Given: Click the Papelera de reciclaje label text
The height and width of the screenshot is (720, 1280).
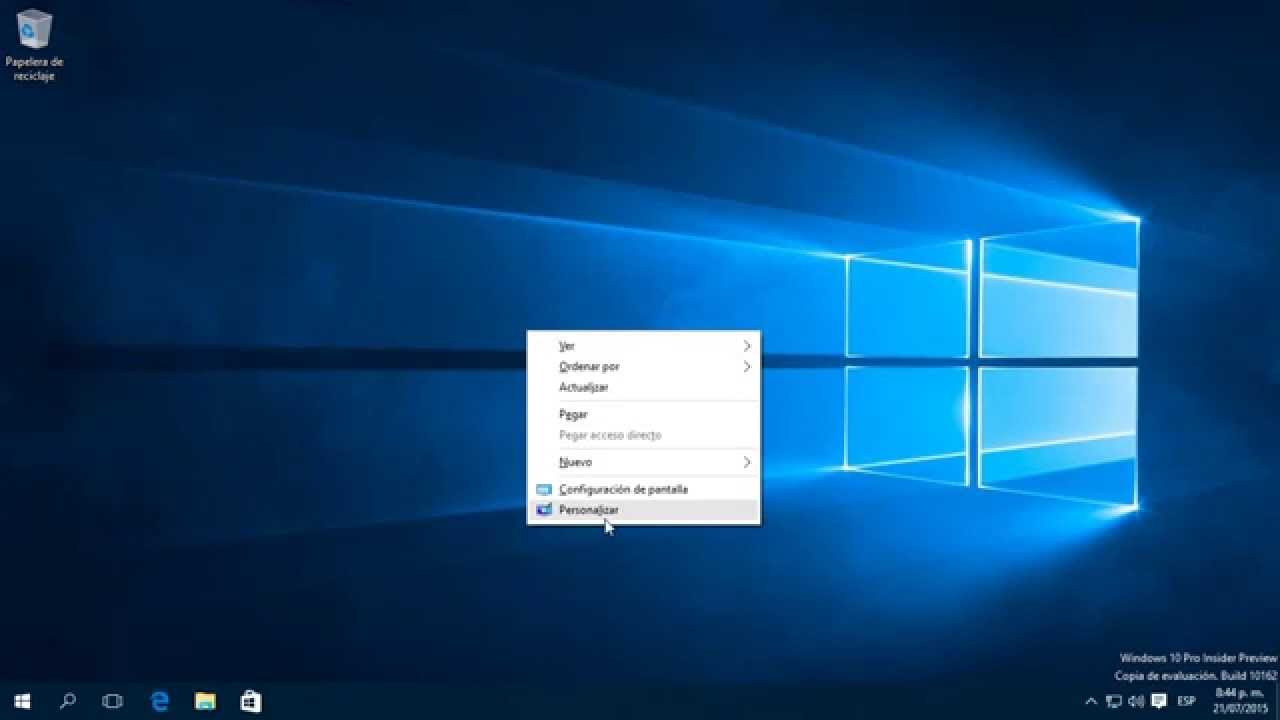Looking at the screenshot, I should tap(33, 67).
